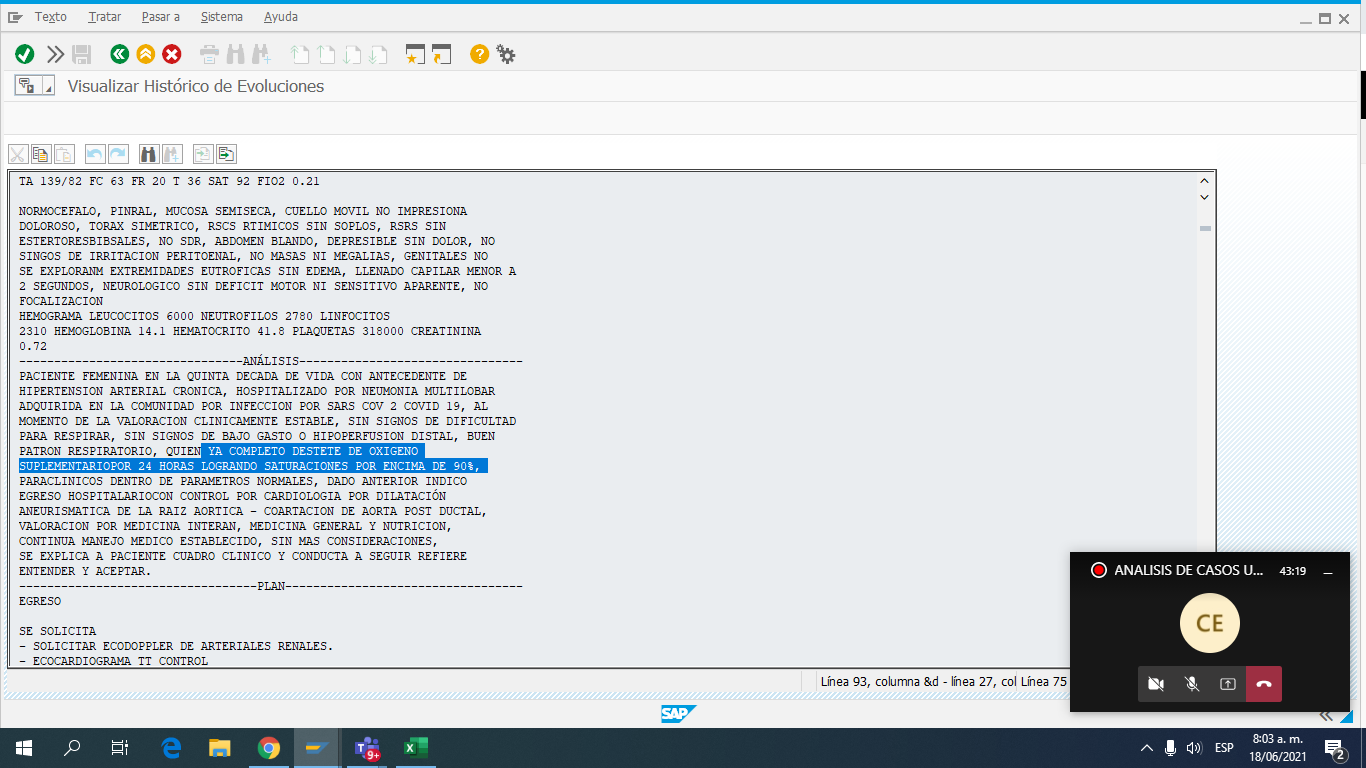
Task: Click the editor Find binoculars icon
Action: coord(149,154)
